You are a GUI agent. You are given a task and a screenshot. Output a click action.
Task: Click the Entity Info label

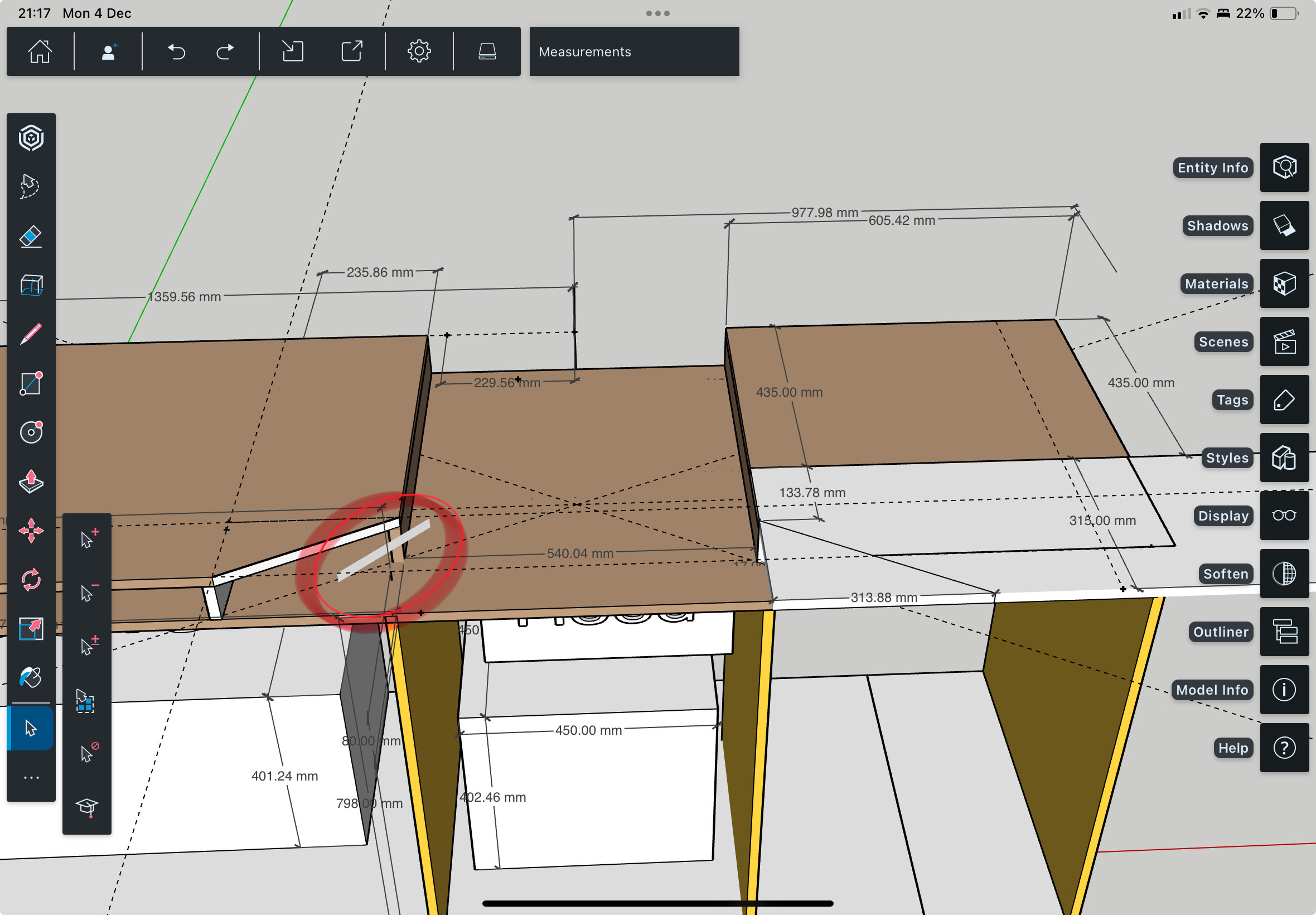pos(1212,167)
